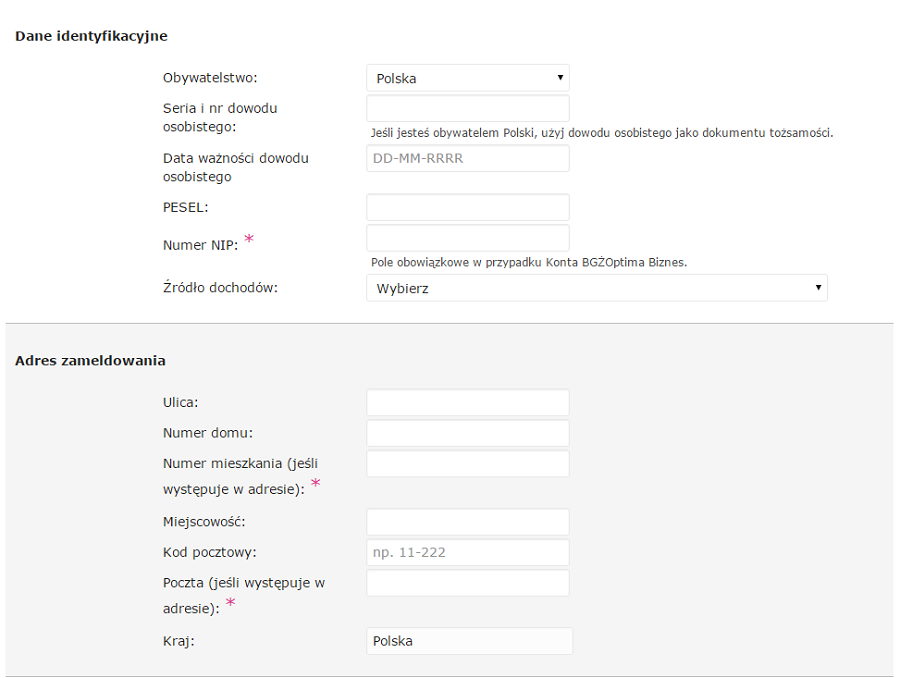Click the pink asterisk after Poczta label

pyautogui.click(x=230, y=602)
